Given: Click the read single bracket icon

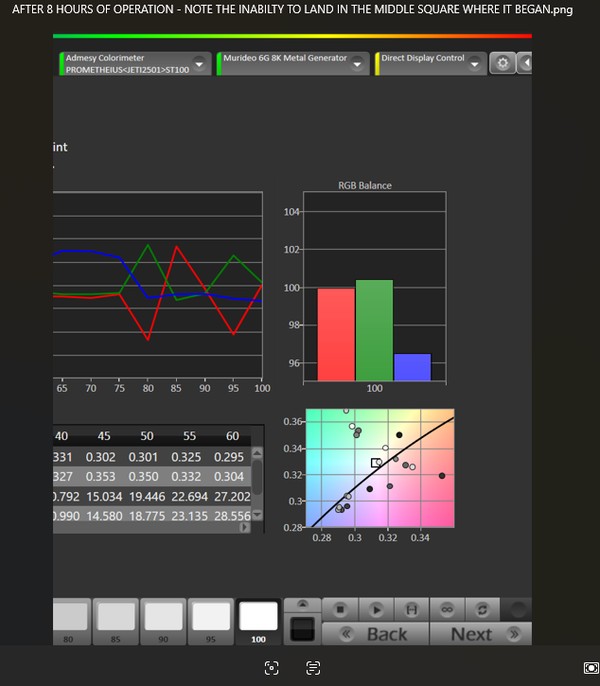Looking at the screenshot, I should pos(411,609).
